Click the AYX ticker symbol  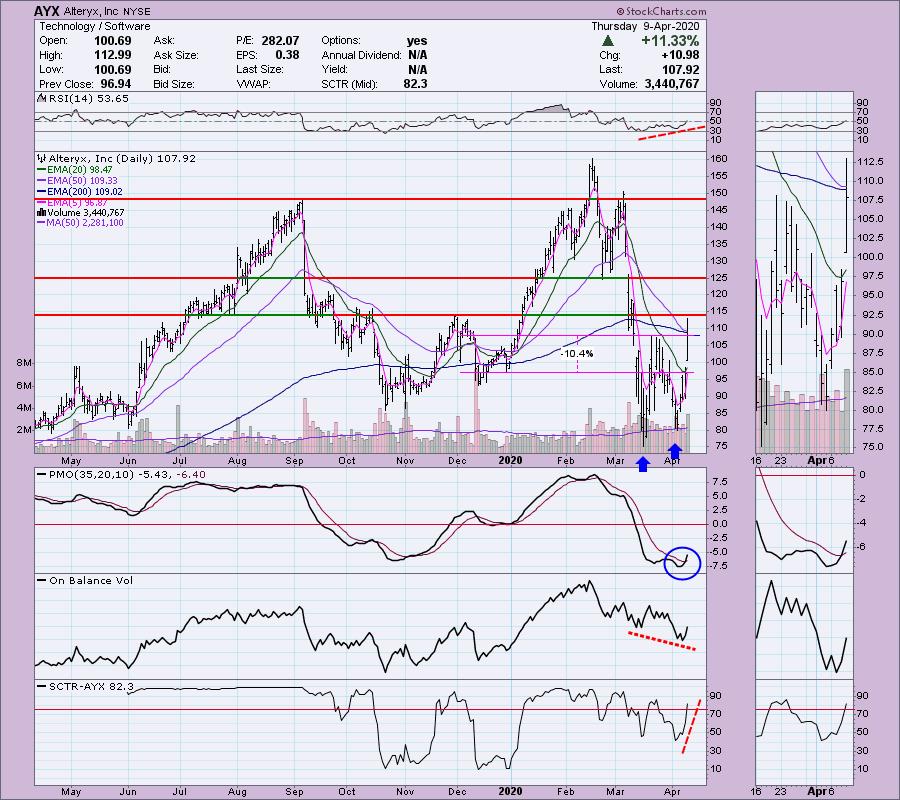46,11
